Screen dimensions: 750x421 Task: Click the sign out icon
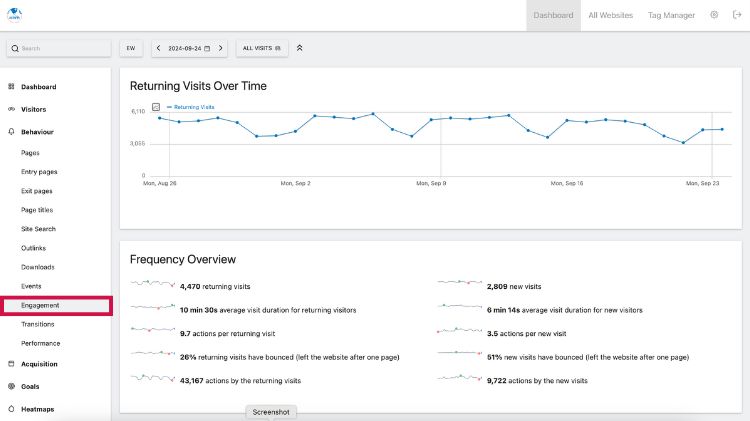pos(737,15)
